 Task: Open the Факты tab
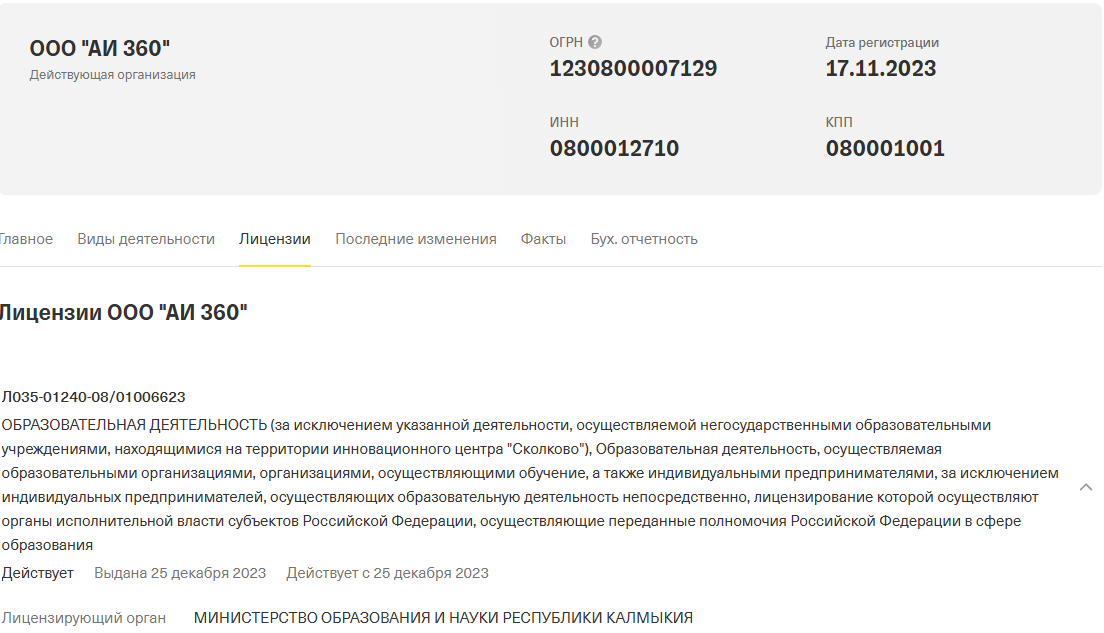coord(543,239)
